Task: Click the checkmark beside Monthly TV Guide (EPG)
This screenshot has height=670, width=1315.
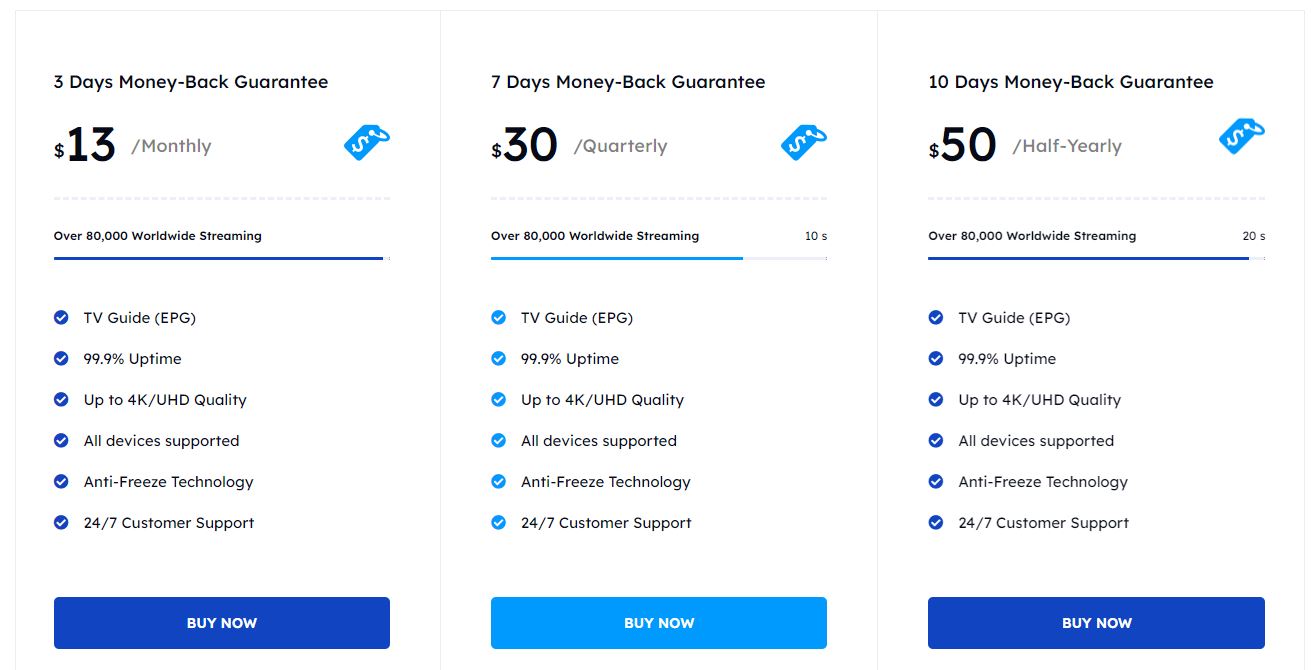Action: [x=60, y=317]
